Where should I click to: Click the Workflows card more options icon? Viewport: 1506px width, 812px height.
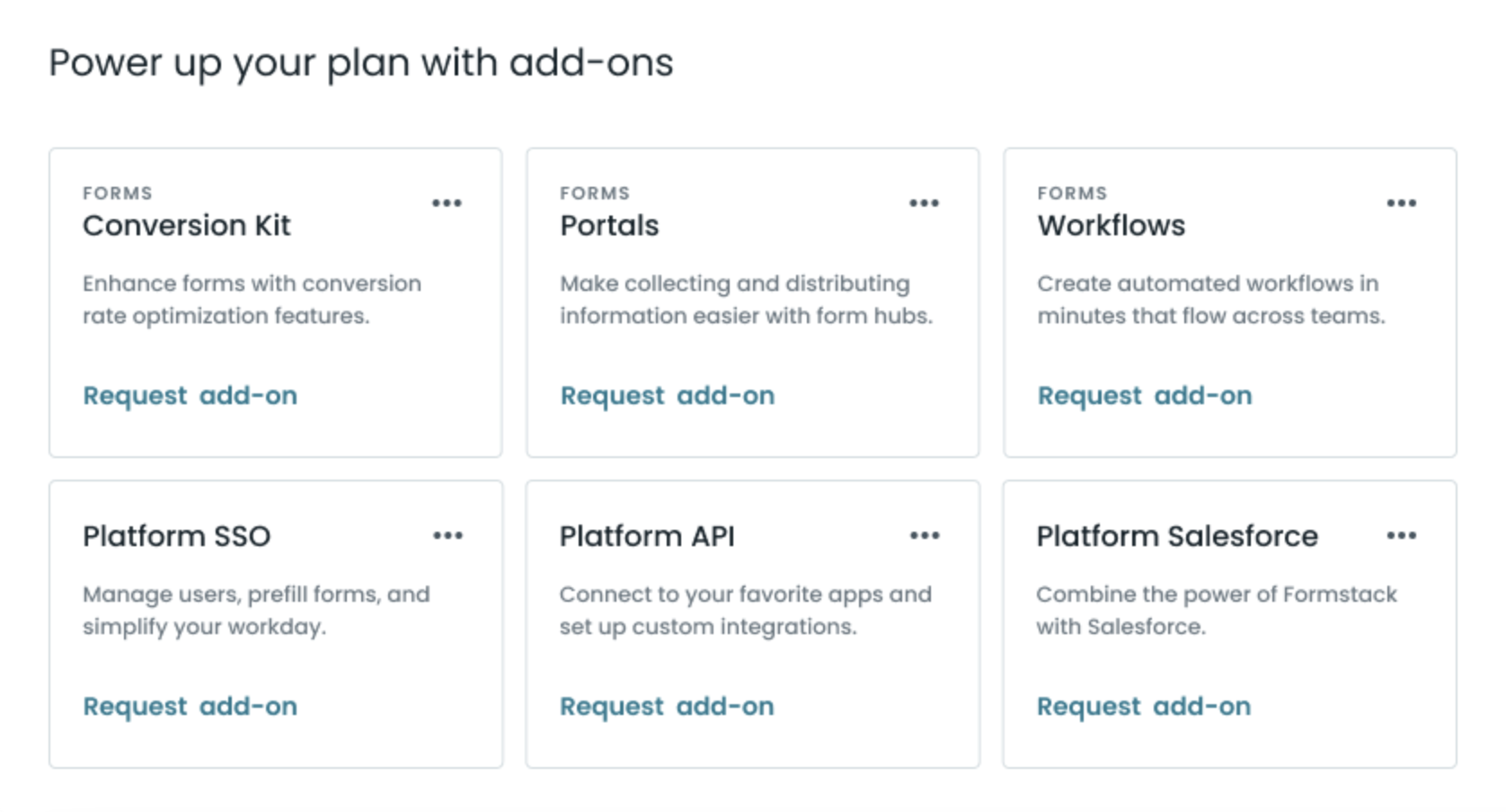tap(1401, 203)
